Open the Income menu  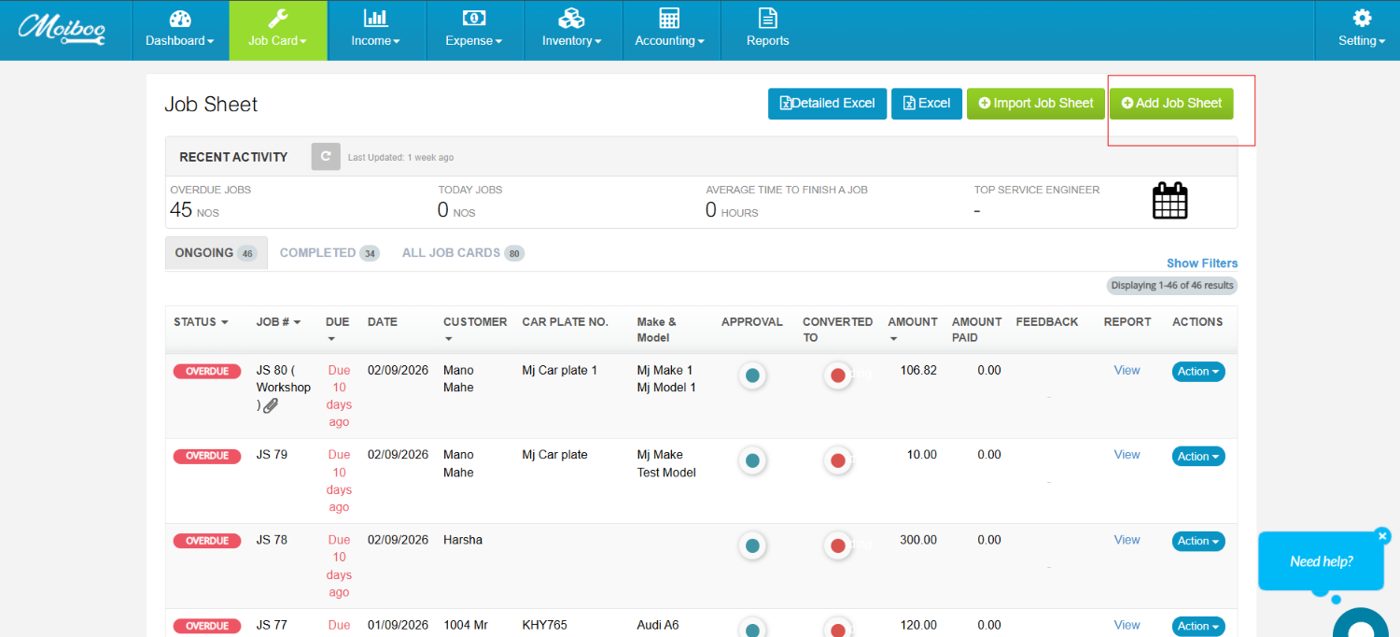pos(376,30)
